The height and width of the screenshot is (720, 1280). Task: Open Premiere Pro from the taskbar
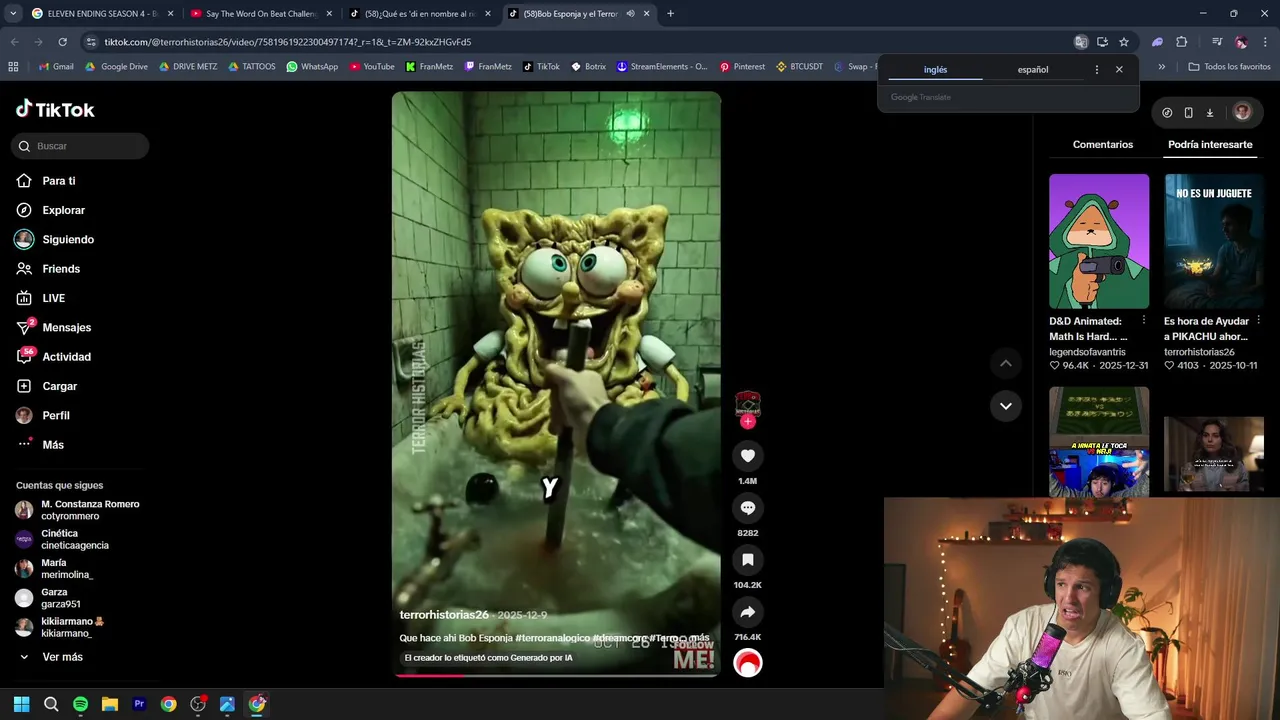click(x=139, y=704)
